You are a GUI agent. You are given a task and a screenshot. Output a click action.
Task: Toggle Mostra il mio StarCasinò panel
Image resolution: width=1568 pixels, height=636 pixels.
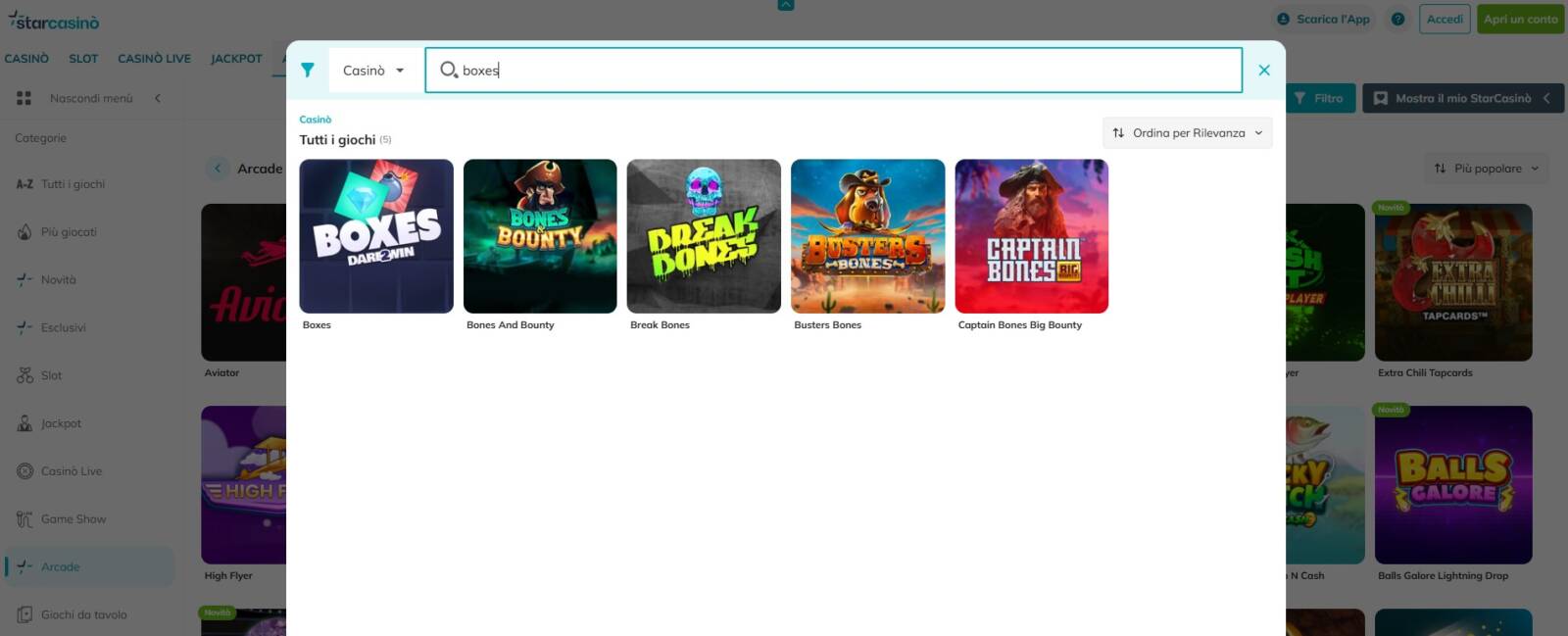coord(1462,98)
